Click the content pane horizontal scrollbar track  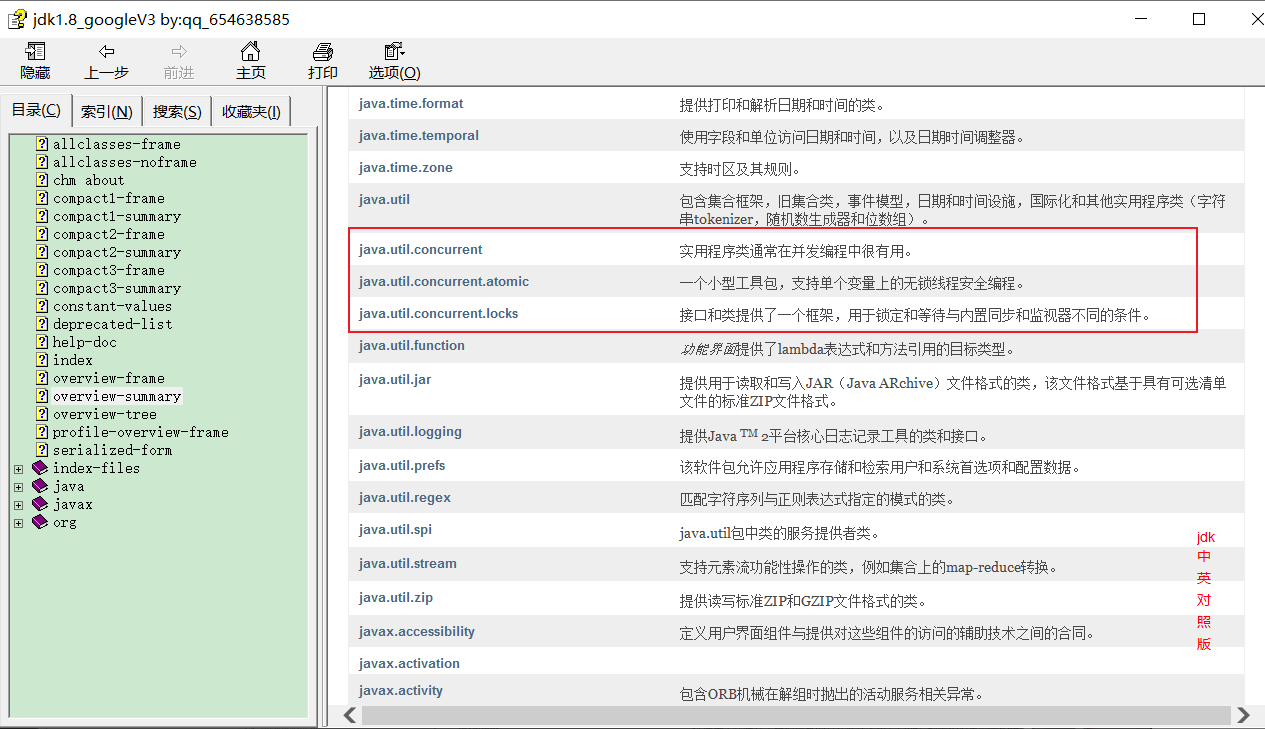[x=796, y=715]
